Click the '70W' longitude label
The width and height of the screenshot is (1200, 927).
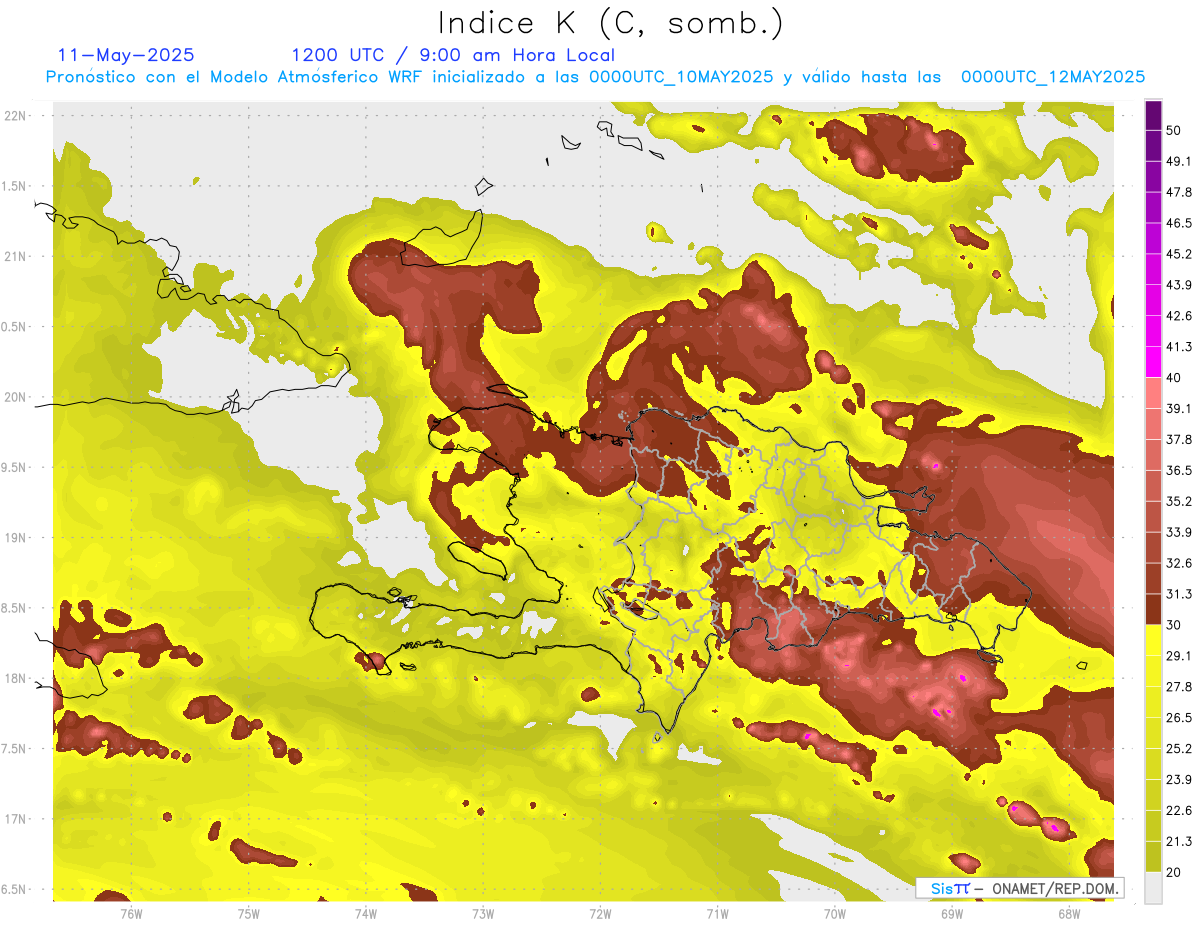point(834,913)
